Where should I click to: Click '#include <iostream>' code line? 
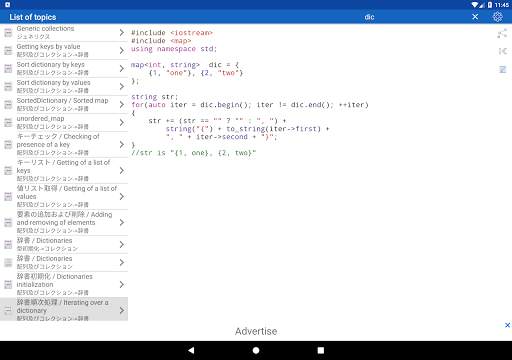click(172, 33)
